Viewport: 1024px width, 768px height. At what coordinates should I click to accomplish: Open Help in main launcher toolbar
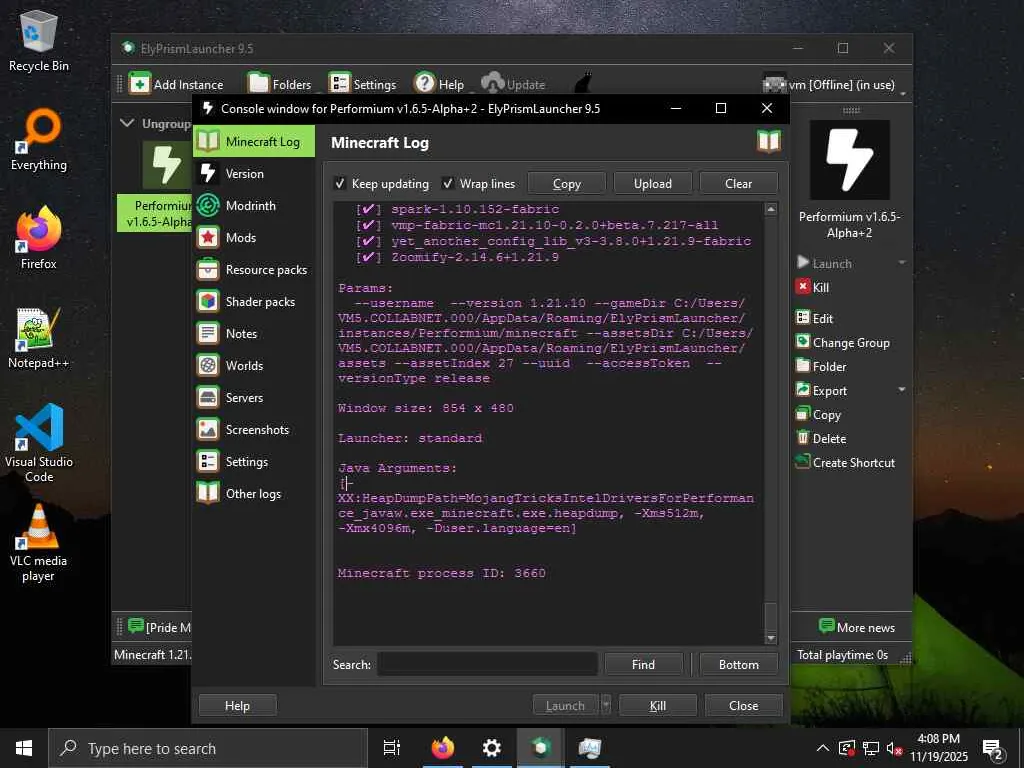tap(439, 84)
